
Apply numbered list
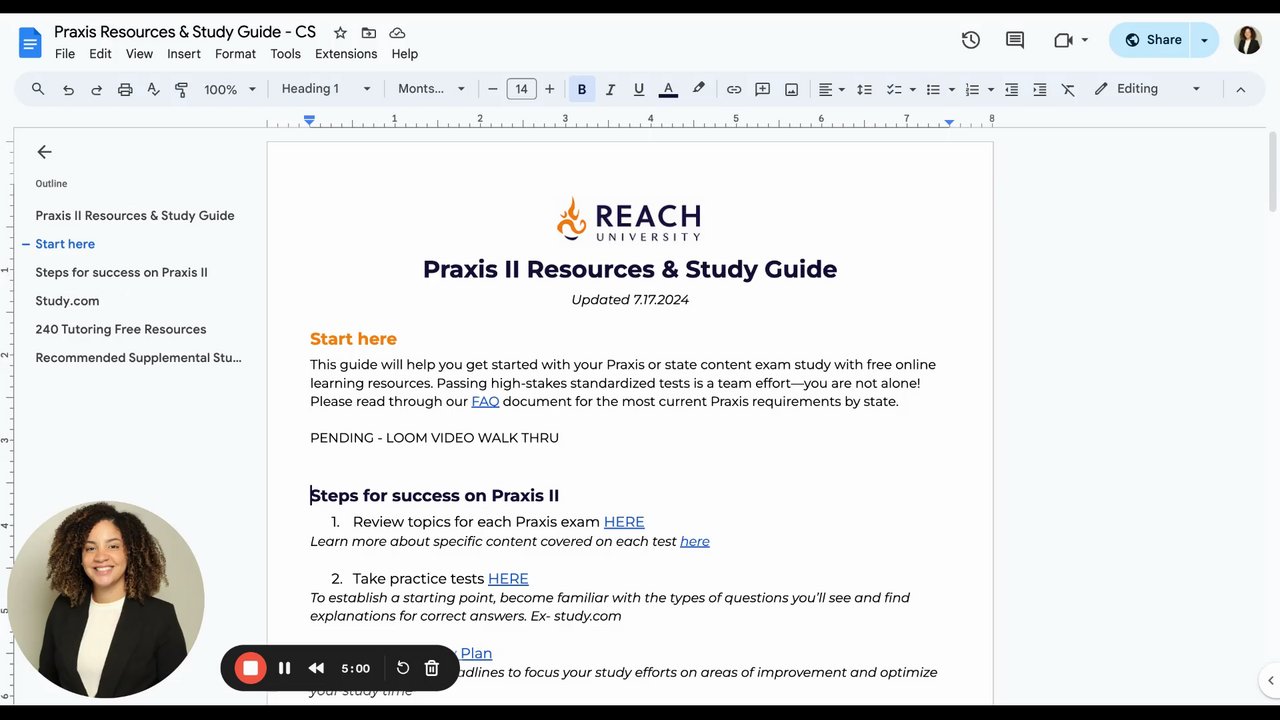click(972, 89)
